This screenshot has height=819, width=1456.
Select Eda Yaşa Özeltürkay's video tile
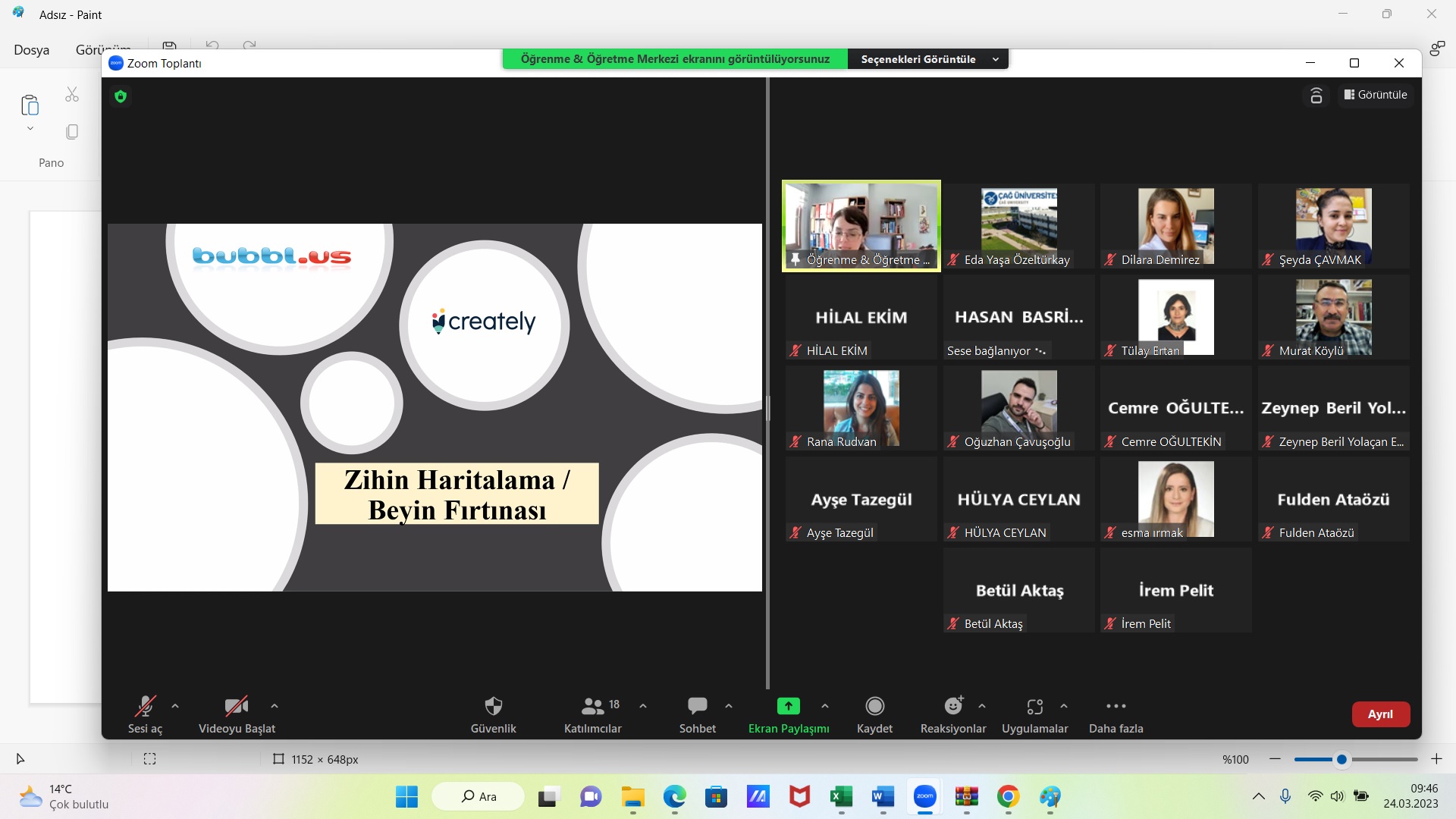[1018, 226]
